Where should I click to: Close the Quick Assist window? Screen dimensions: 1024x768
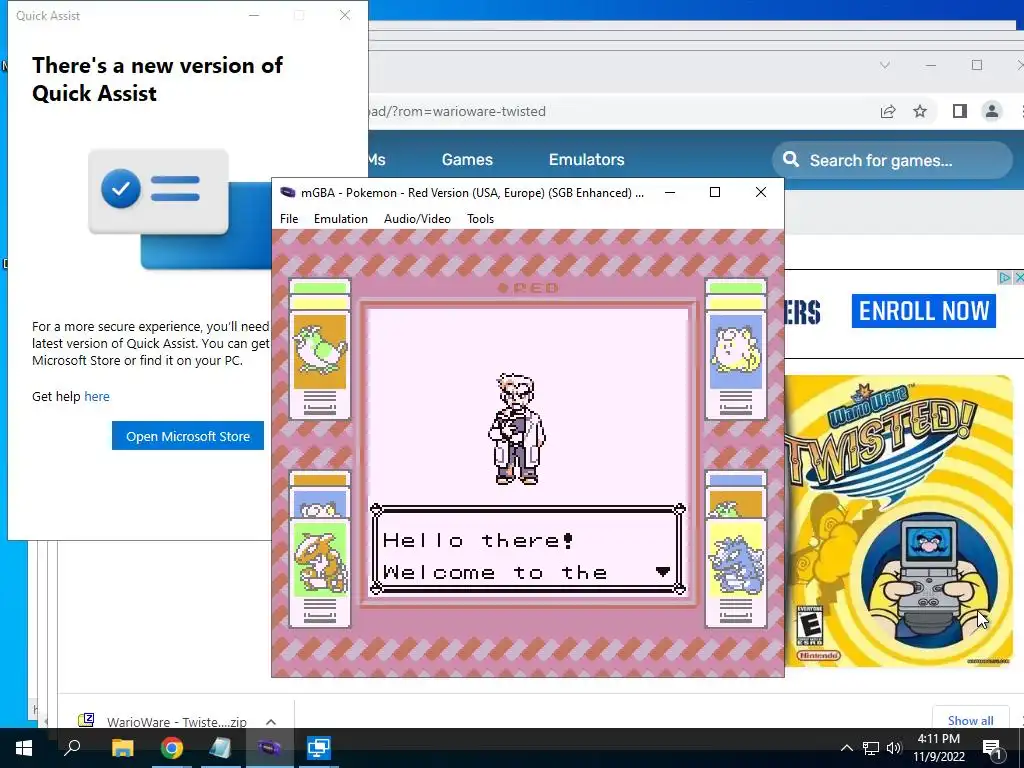click(x=345, y=15)
